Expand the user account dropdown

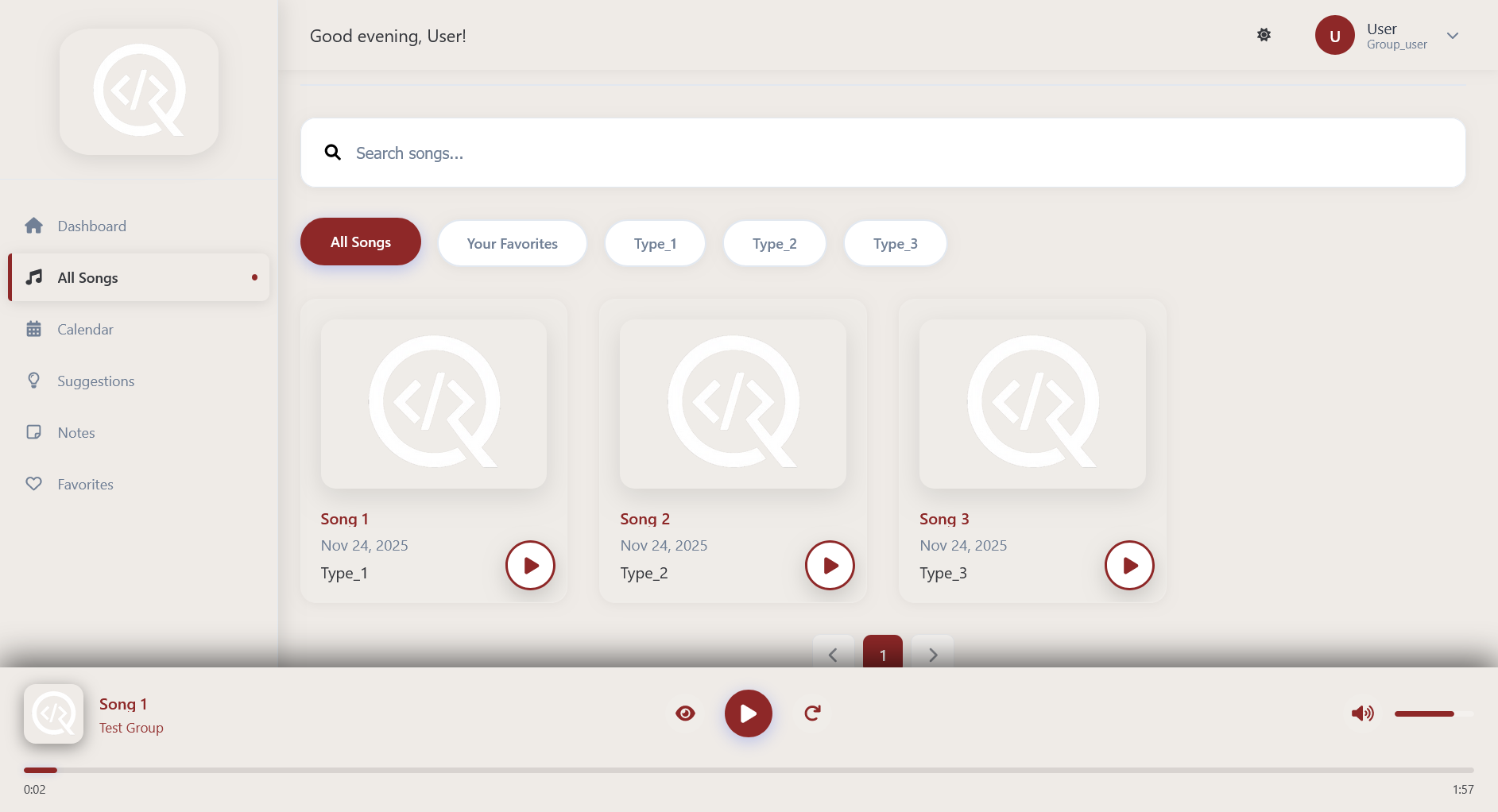click(x=1453, y=36)
